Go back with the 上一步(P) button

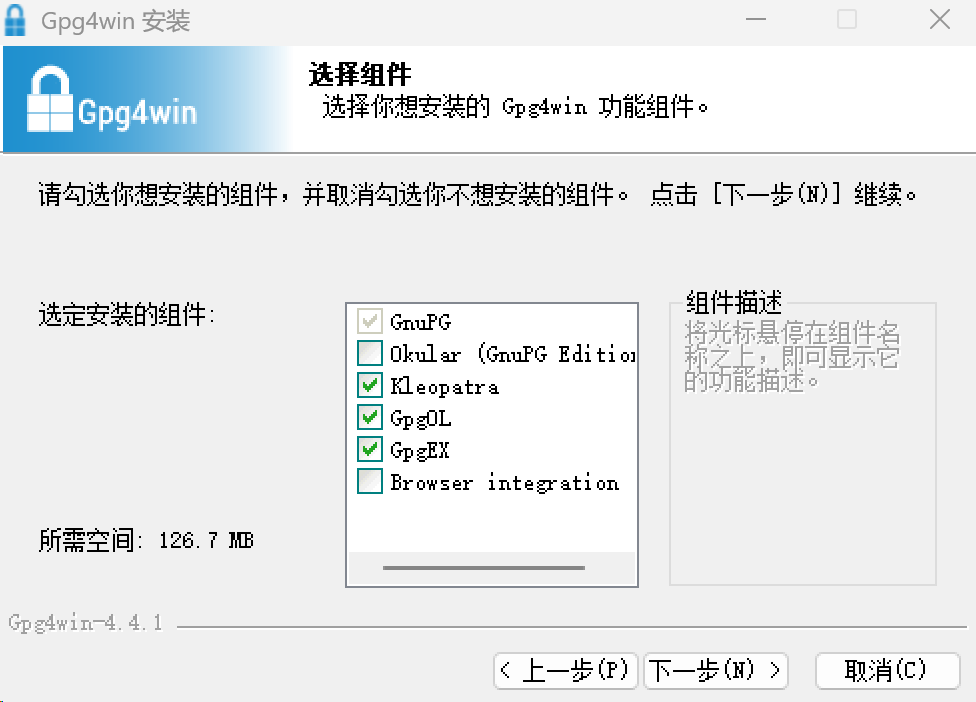click(566, 670)
